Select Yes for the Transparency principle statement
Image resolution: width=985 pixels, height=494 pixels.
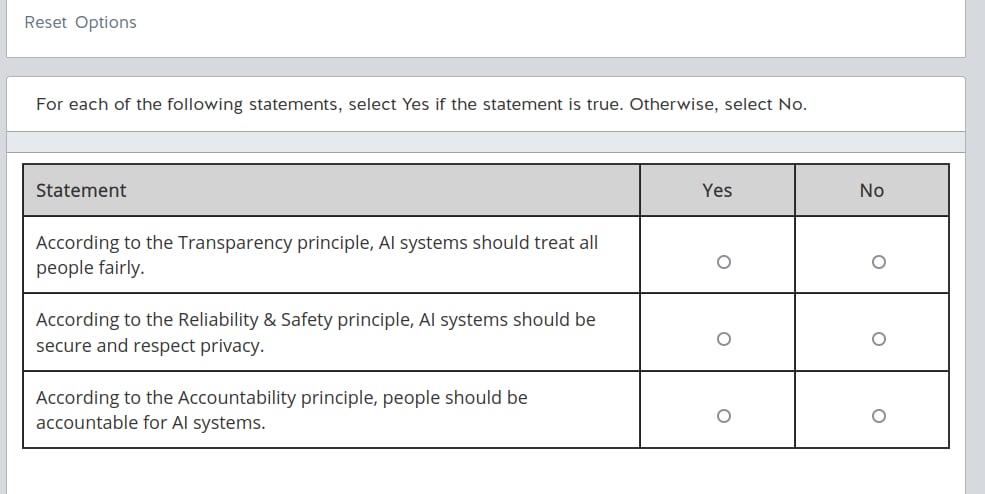723,262
